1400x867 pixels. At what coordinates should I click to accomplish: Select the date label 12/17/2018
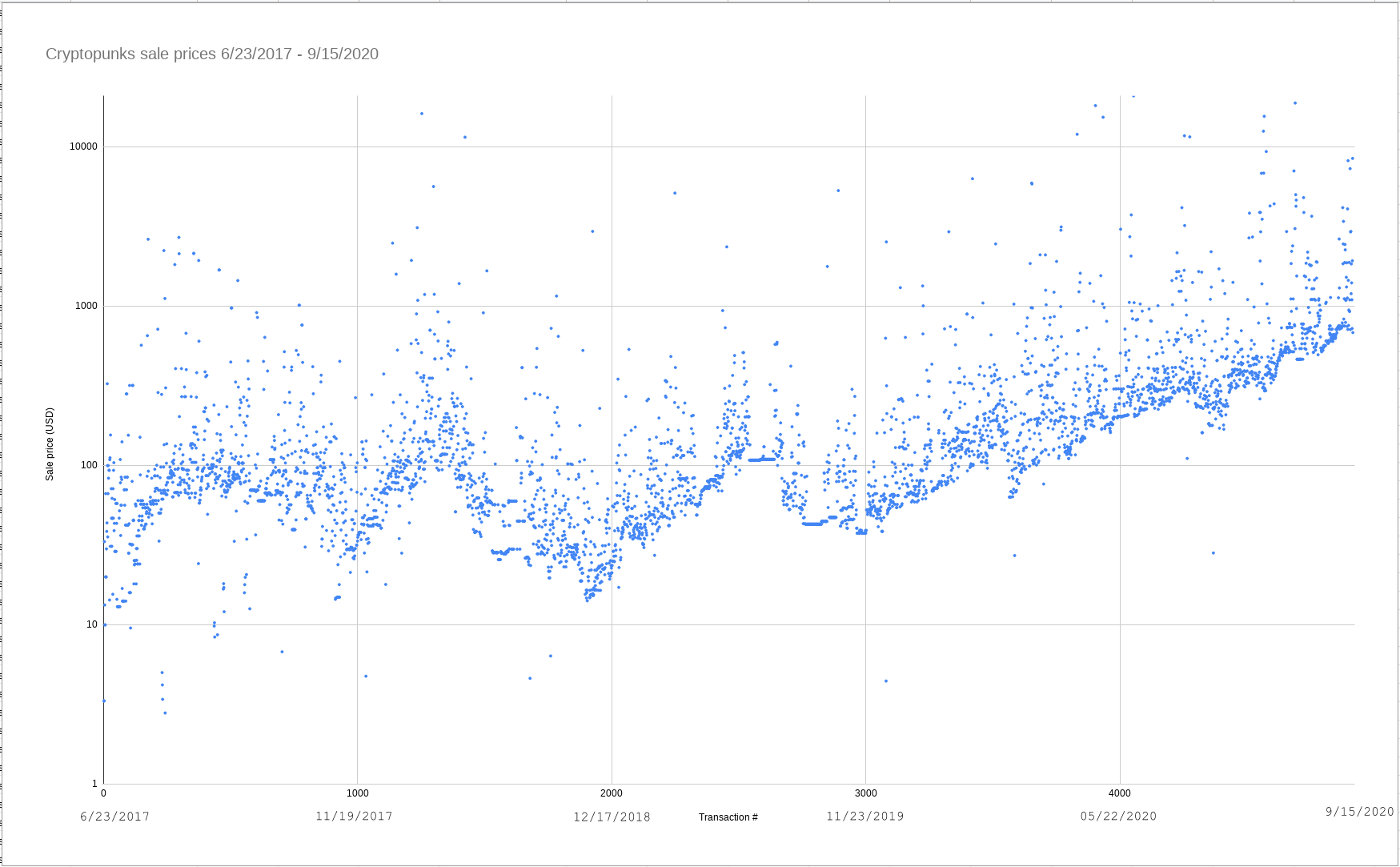[x=612, y=817]
